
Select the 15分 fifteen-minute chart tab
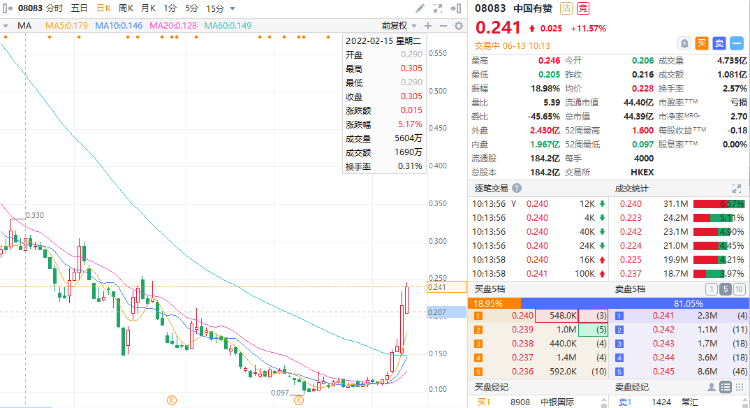tap(215, 8)
